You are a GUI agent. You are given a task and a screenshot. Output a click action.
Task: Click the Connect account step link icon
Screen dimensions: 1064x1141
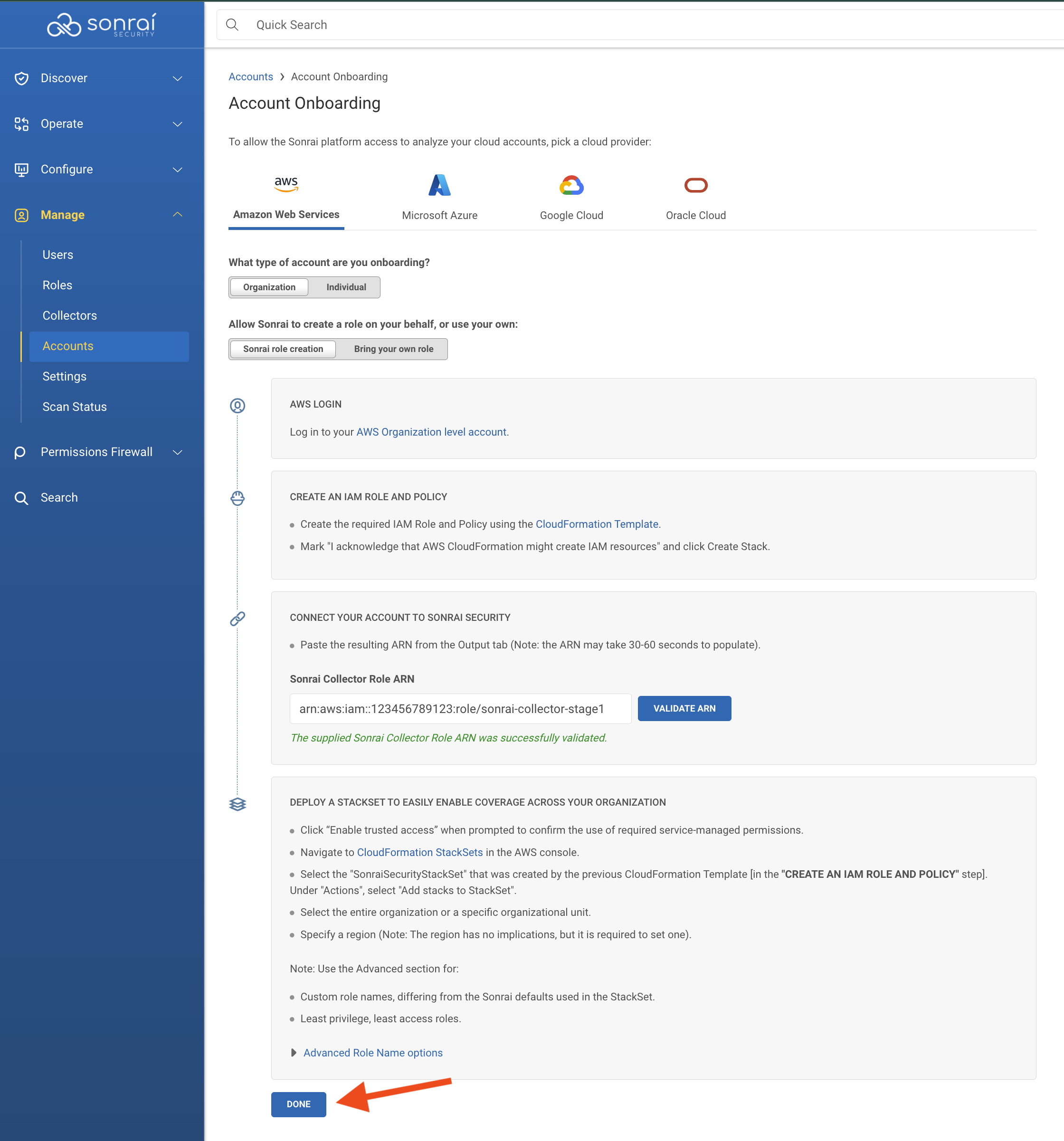tap(237, 618)
